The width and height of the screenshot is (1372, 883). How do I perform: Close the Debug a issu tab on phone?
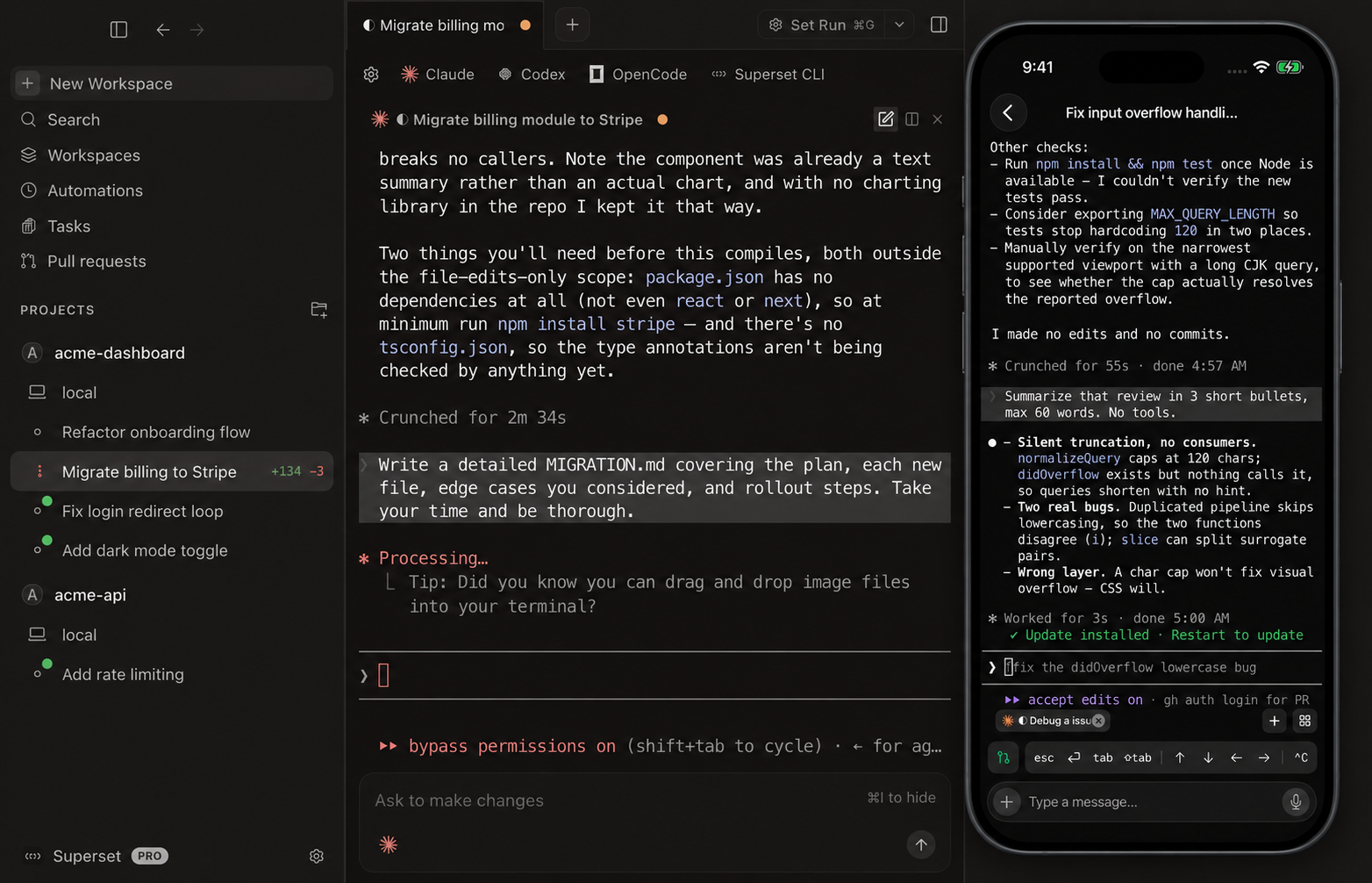(x=1098, y=721)
